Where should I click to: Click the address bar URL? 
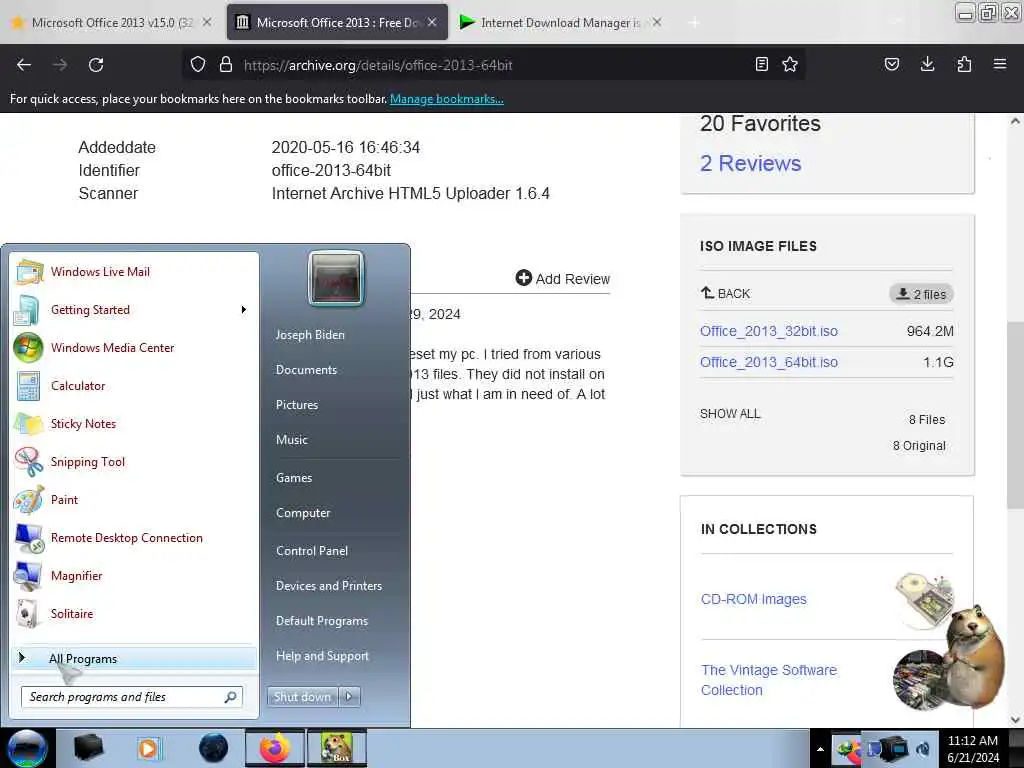pos(377,65)
